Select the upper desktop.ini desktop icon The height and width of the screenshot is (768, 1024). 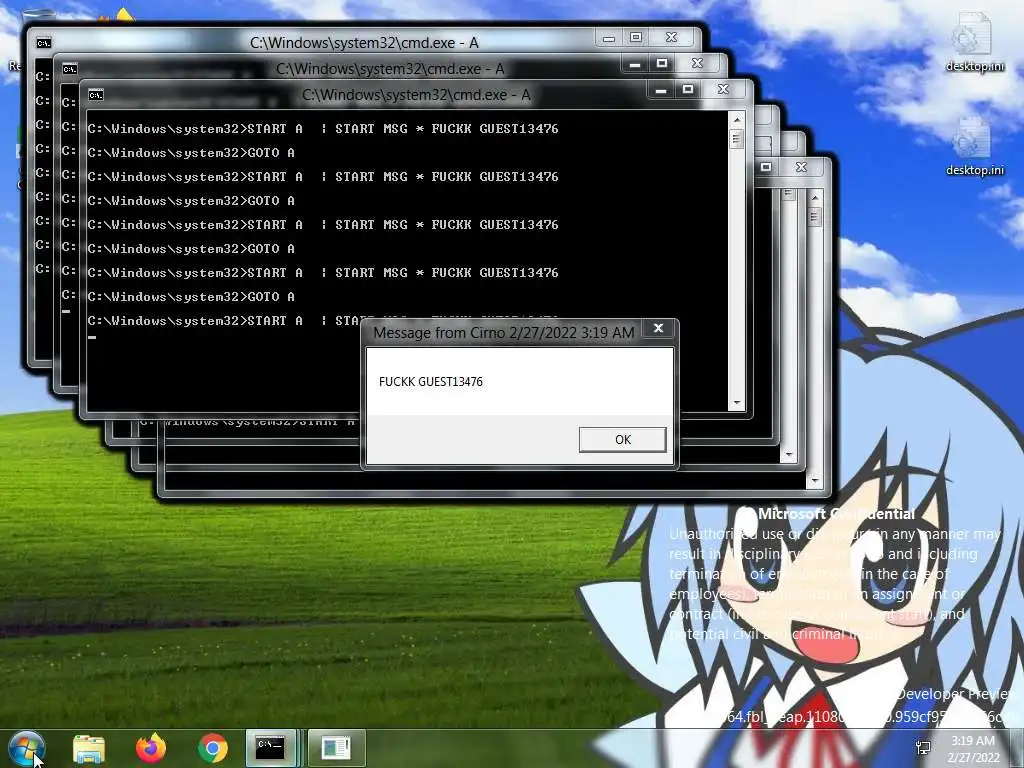[x=974, y=43]
